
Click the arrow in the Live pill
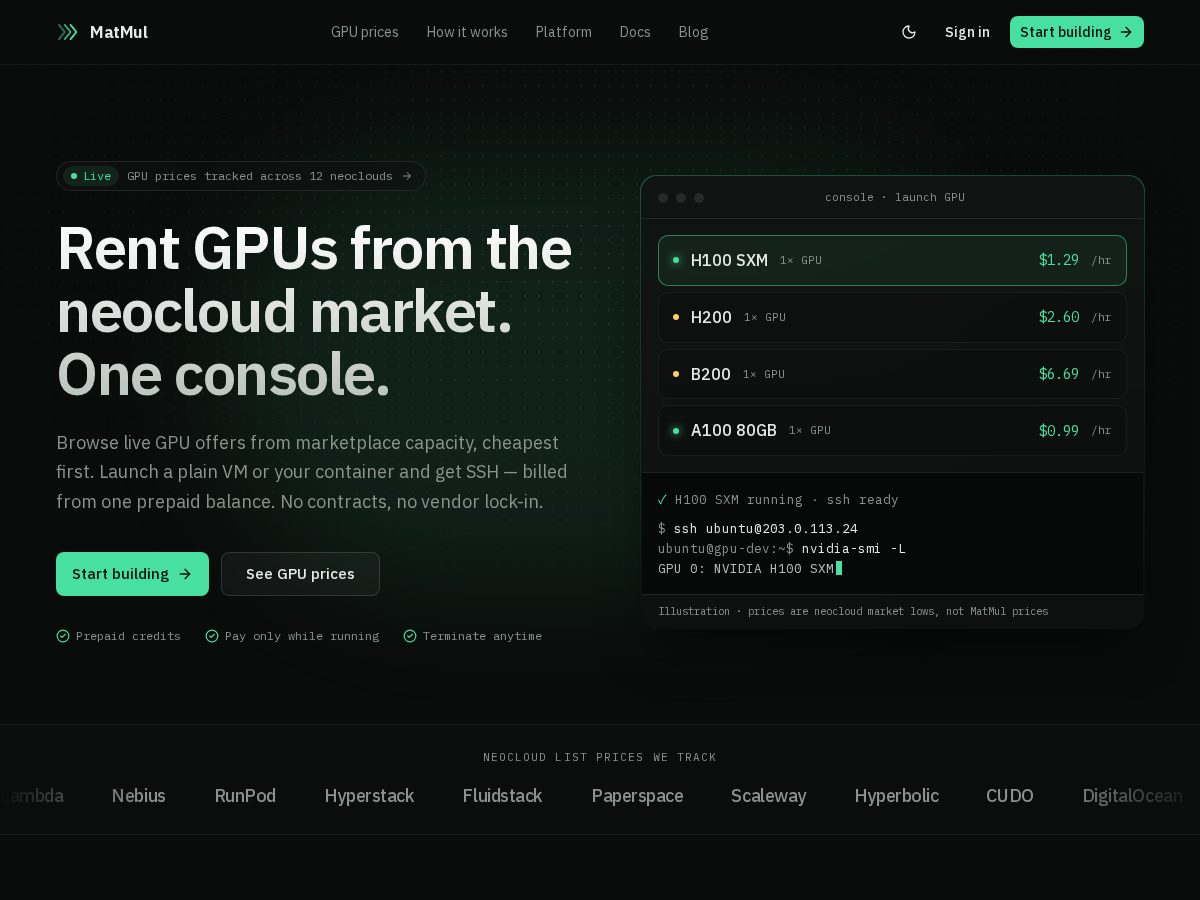(x=407, y=176)
